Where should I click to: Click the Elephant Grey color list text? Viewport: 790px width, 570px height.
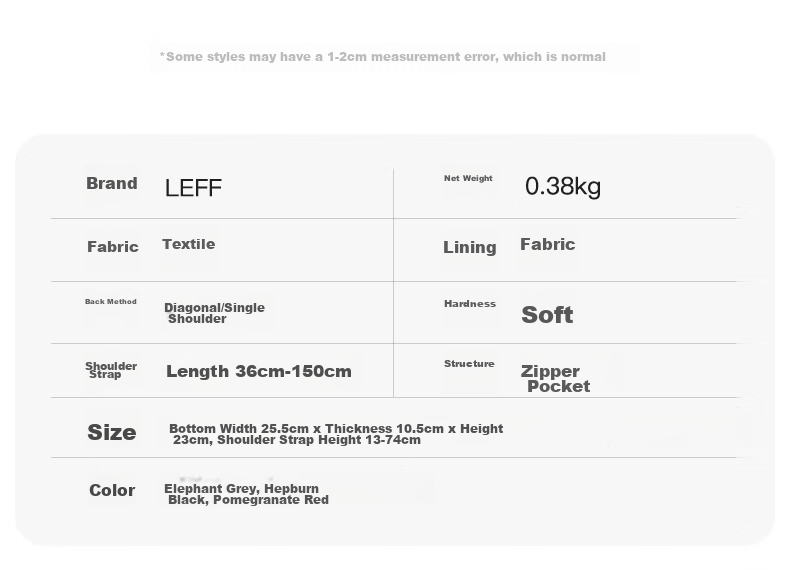tap(246, 494)
